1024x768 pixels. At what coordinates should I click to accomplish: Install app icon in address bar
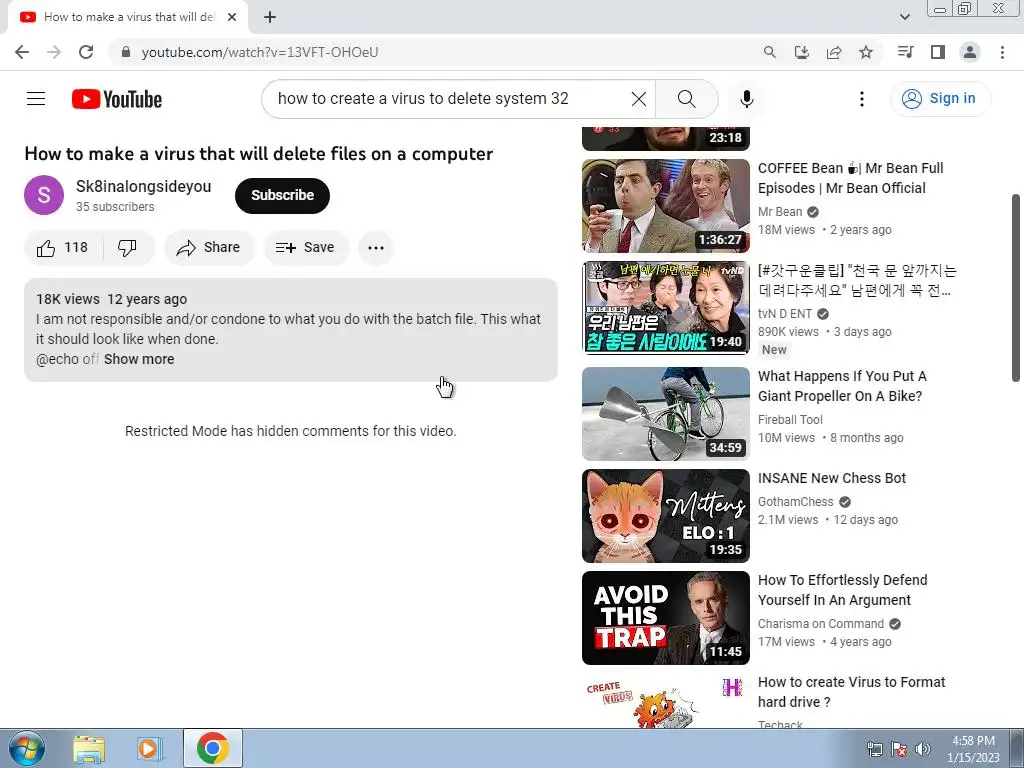tap(801, 52)
